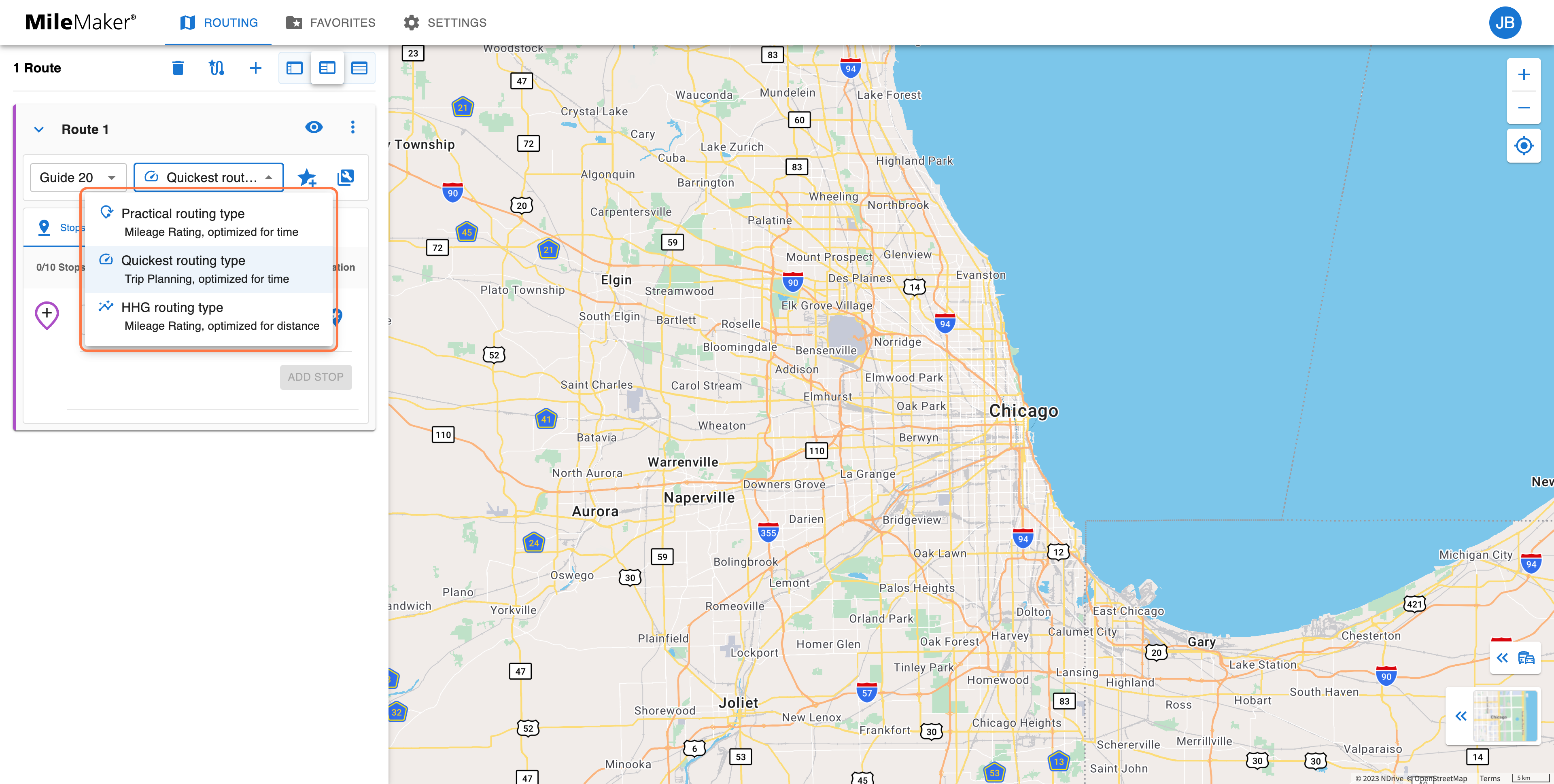Switch to left panel layout view
The image size is (1554, 784).
294,68
